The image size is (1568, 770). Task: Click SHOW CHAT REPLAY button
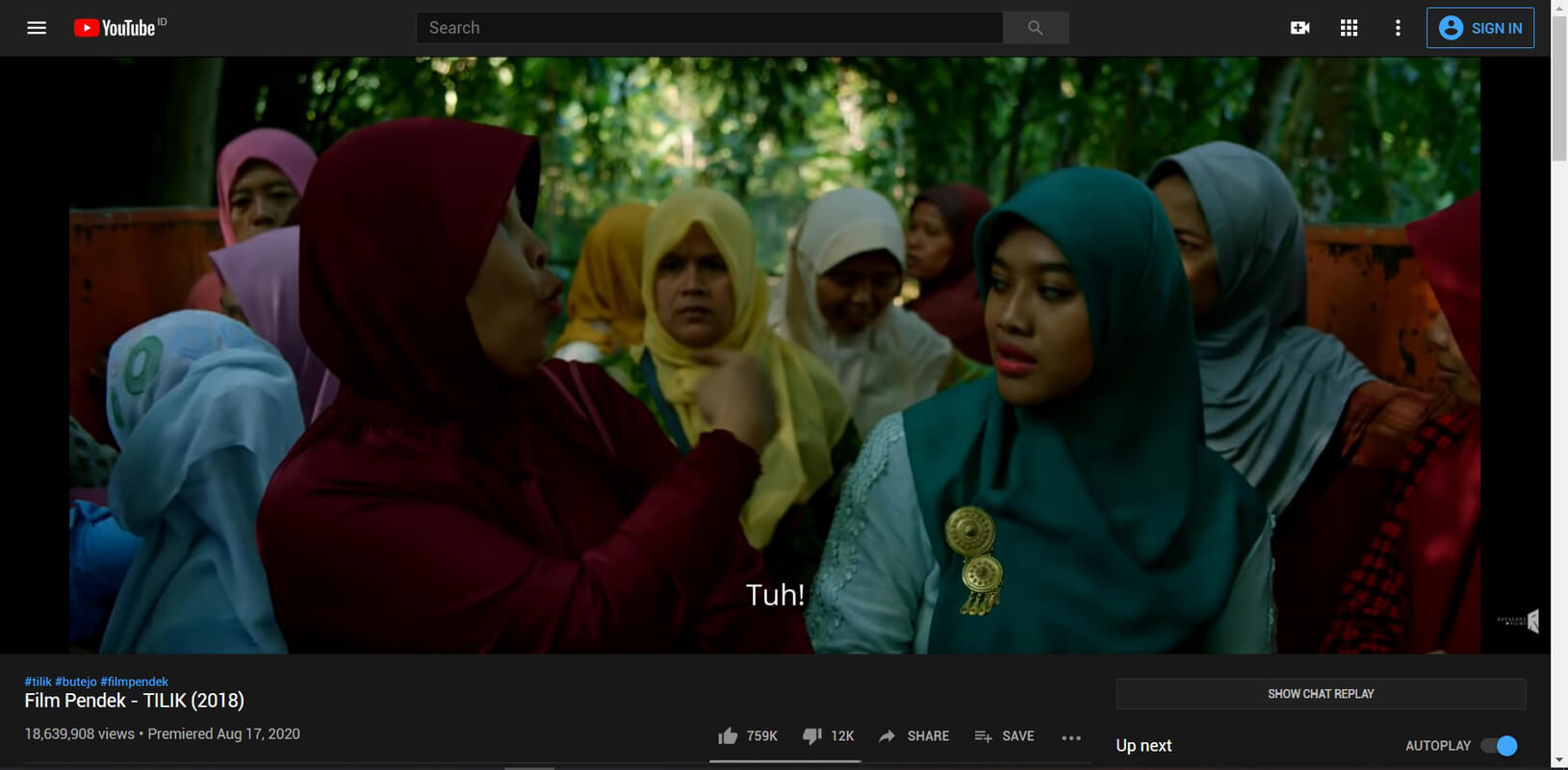click(1321, 694)
